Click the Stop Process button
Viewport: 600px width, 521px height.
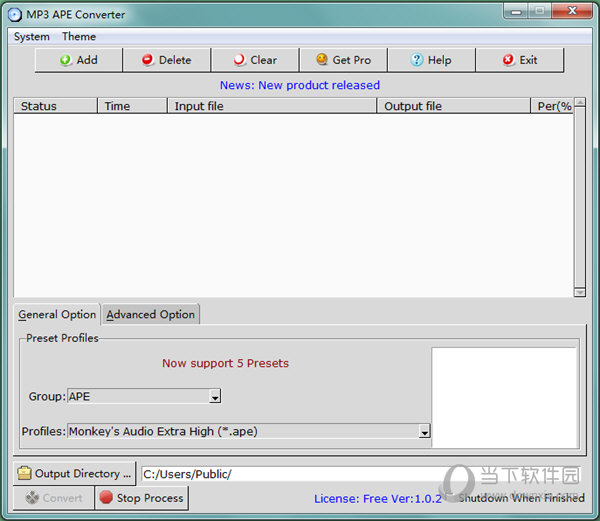point(142,498)
